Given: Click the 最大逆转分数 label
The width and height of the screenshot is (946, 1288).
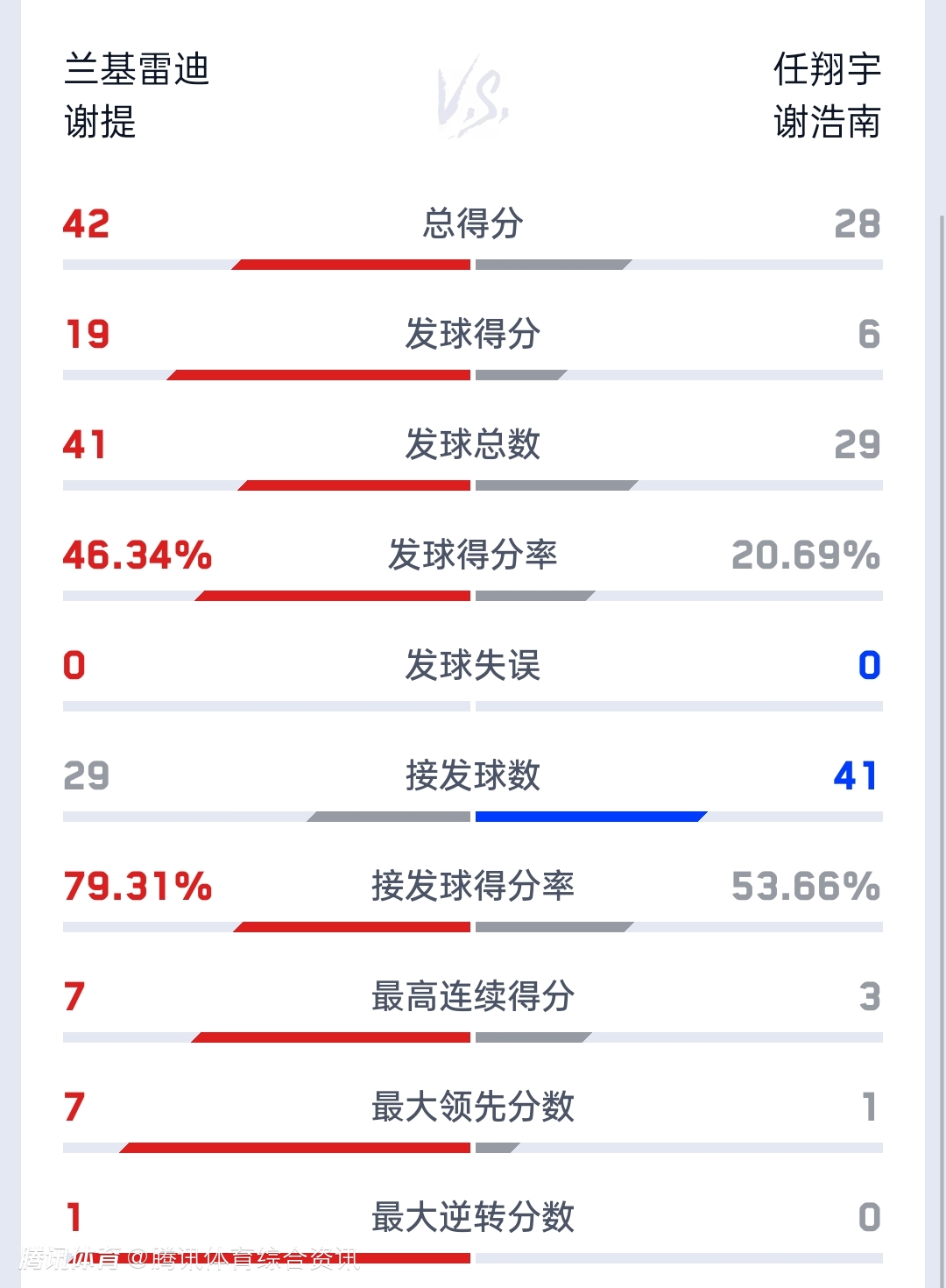Looking at the screenshot, I should [x=473, y=1217].
